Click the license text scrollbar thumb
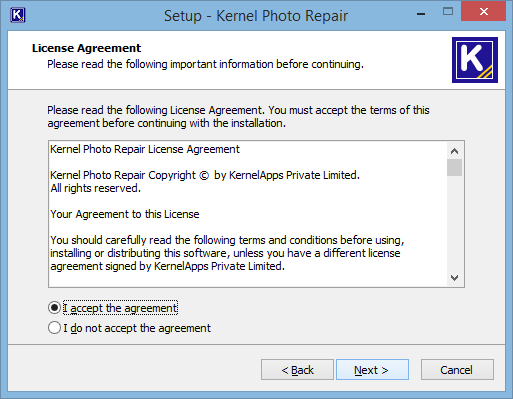The width and height of the screenshot is (513, 399). 454,167
